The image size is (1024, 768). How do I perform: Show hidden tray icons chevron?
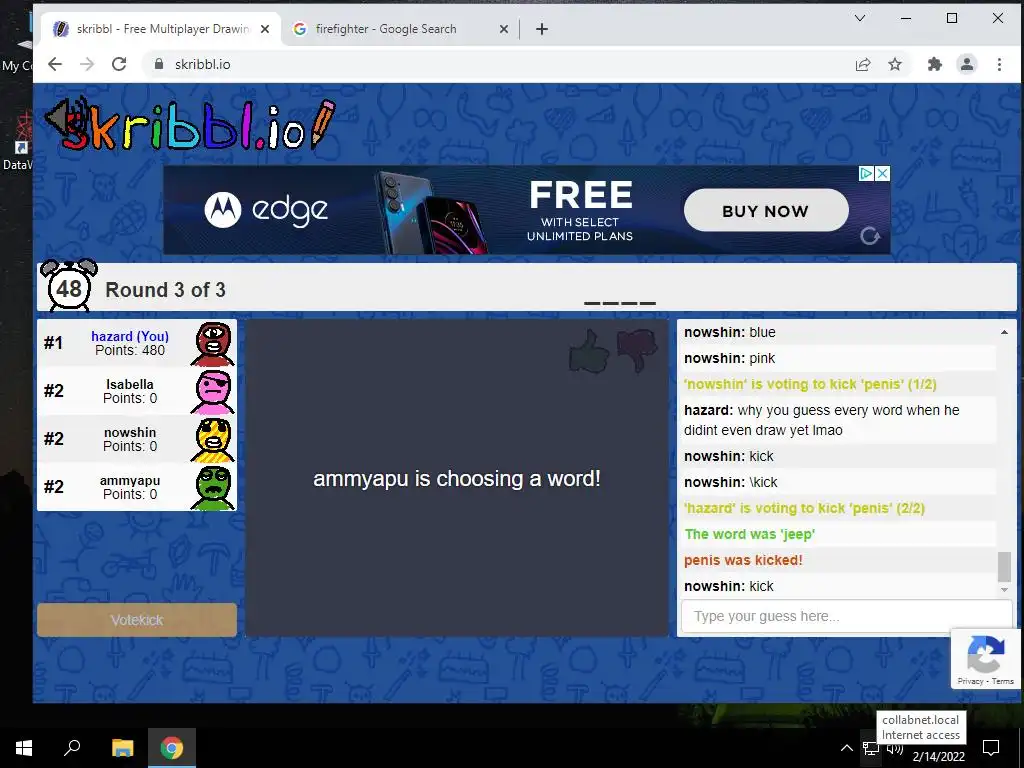[846, 748]
